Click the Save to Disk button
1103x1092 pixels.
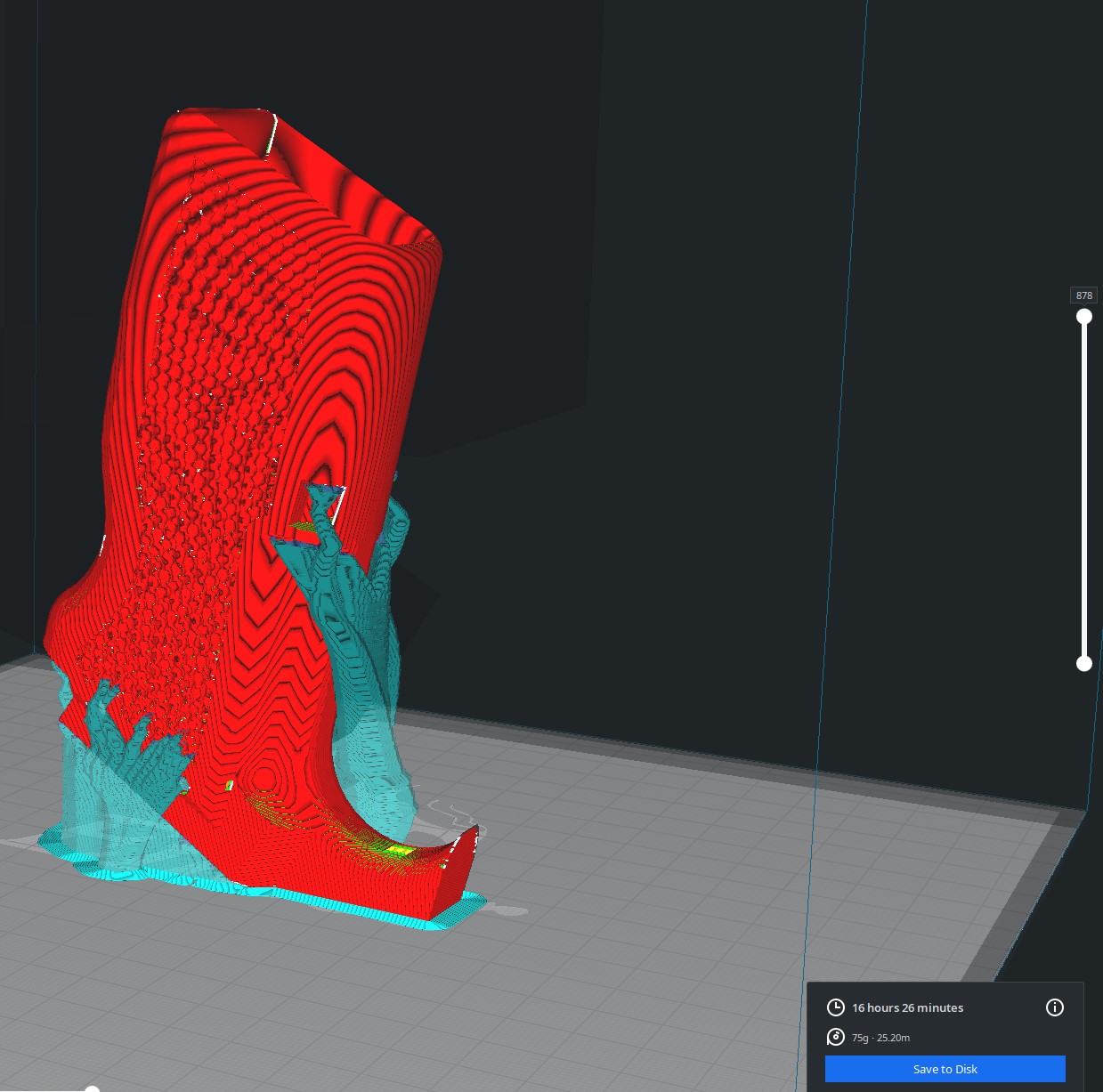945,1069
